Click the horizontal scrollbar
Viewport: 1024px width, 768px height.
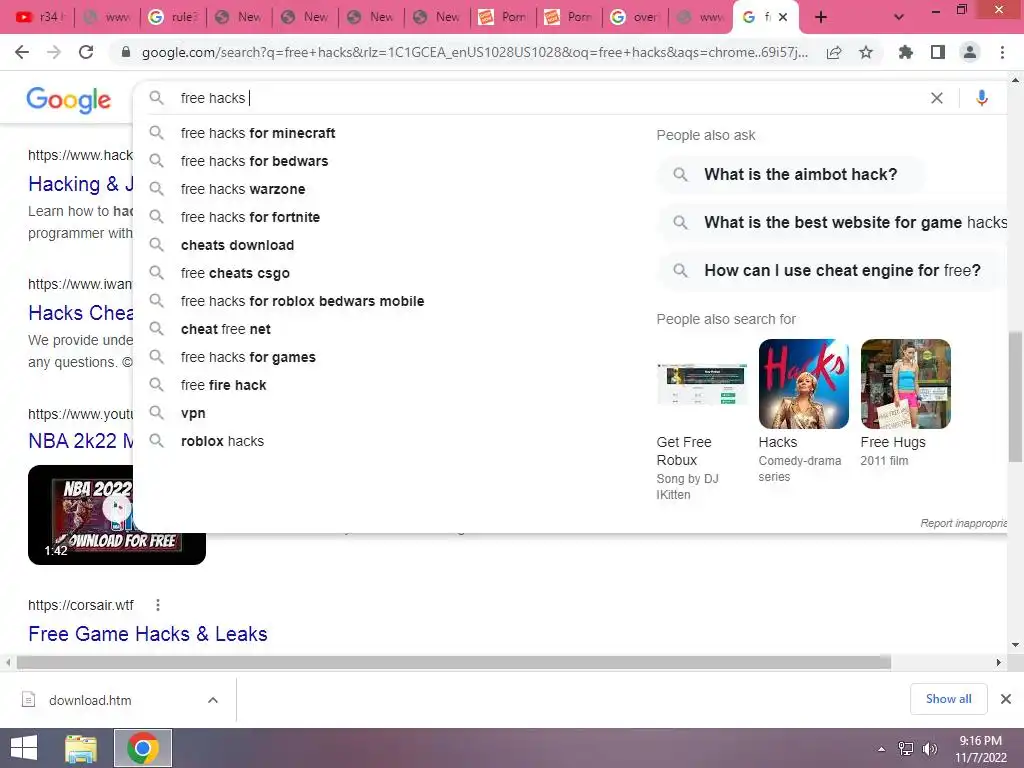pos(454,662)
